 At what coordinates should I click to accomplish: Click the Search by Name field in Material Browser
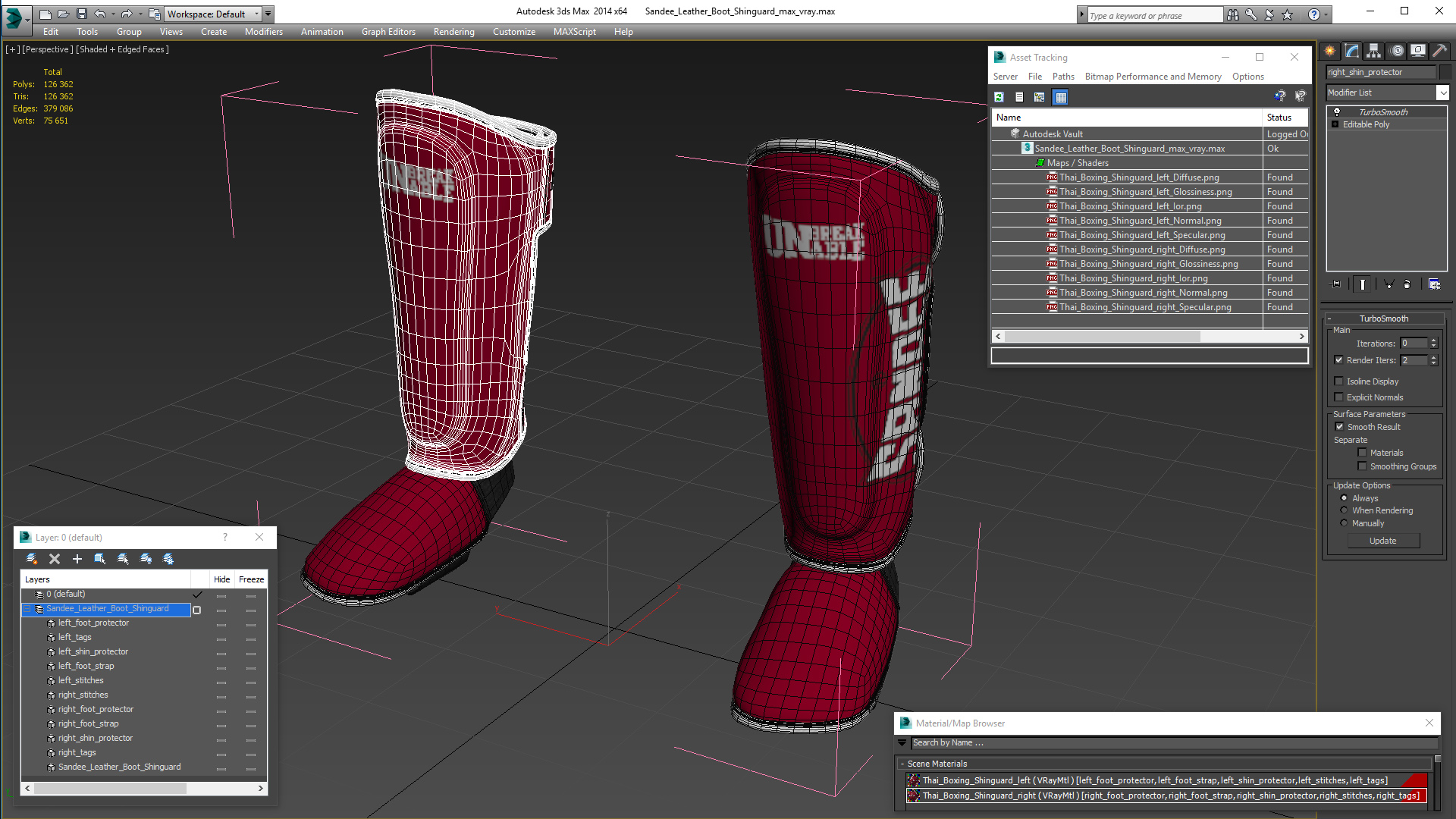[x=1174, y=743]
